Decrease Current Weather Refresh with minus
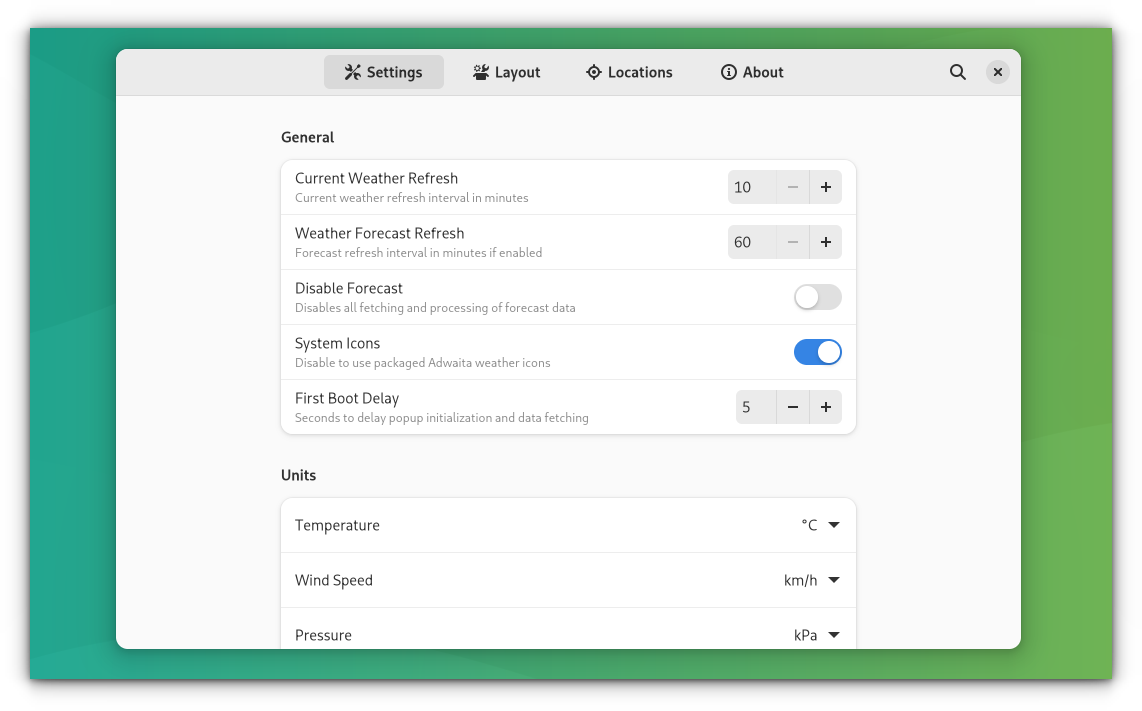Image resolution: width=1142 pixels, height=711 pixels. (793, 187)
